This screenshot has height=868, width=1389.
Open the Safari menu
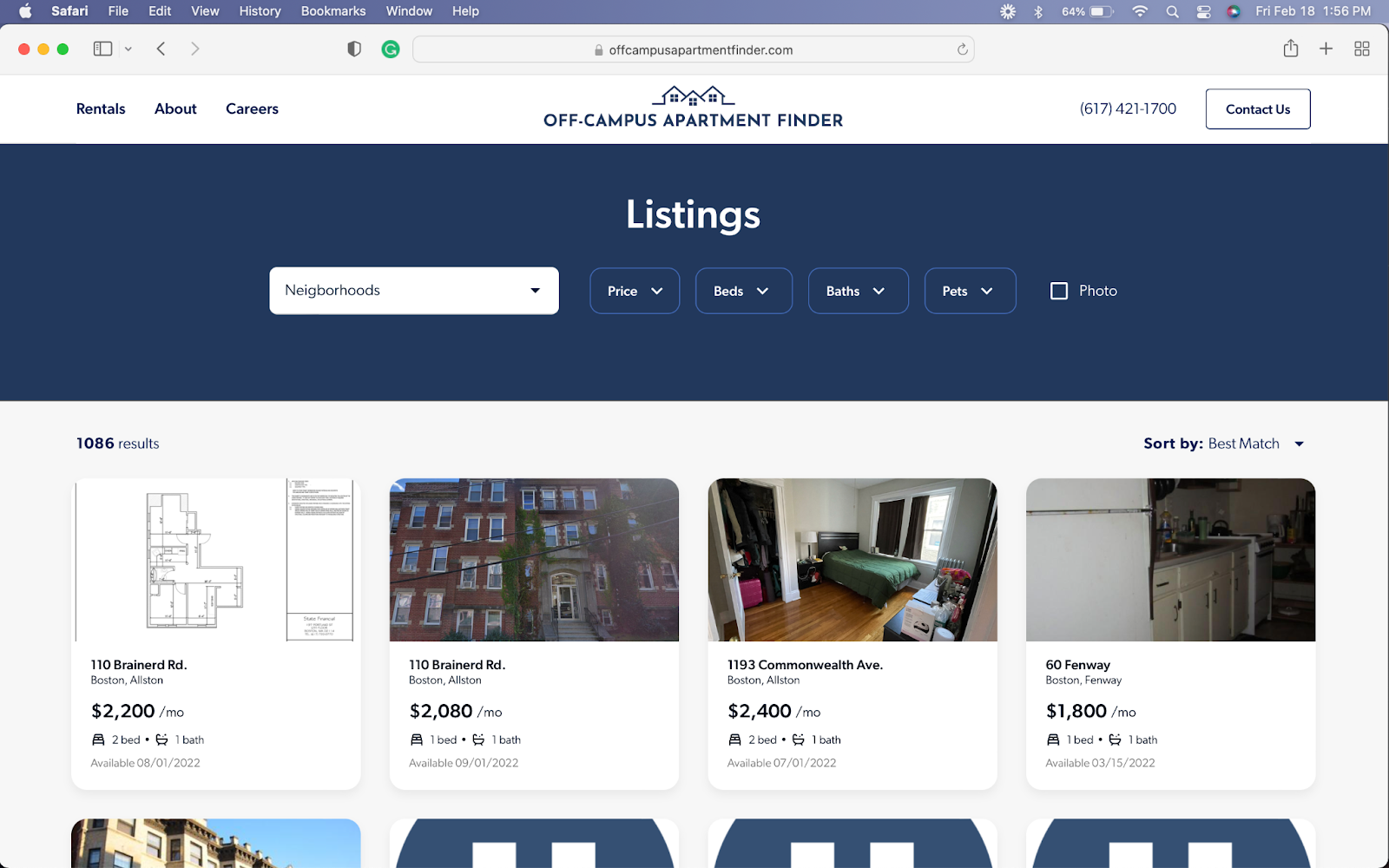click(69, 11)
